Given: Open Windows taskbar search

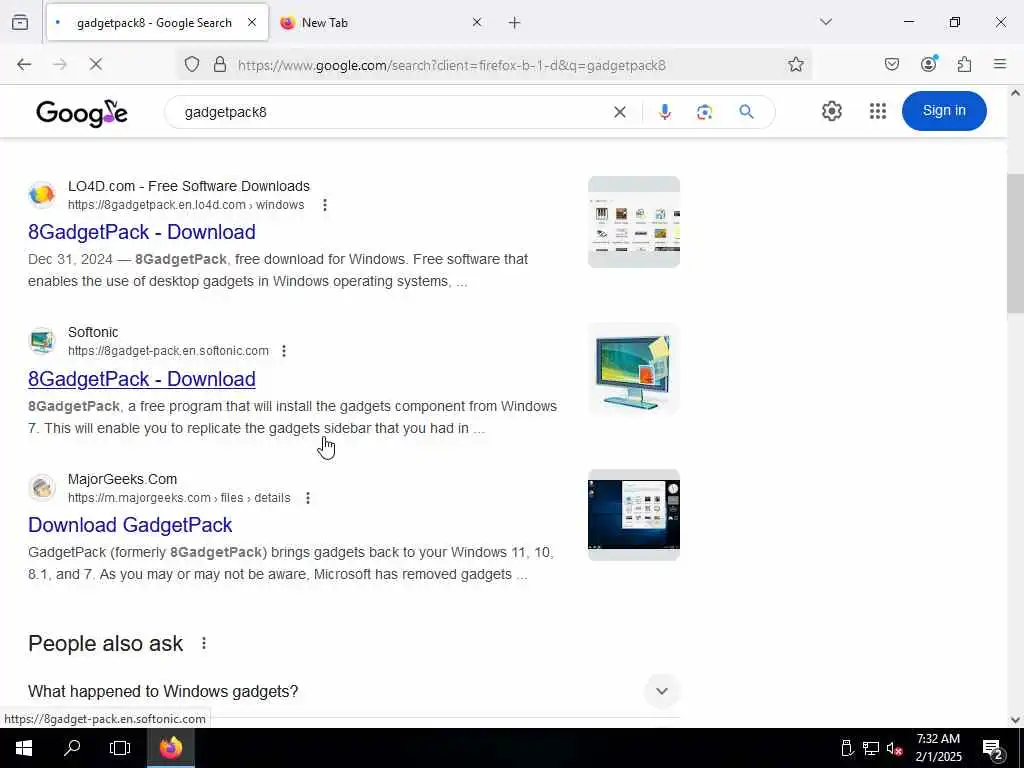Looking at the screenshot, I should click(x=72, y=748).
